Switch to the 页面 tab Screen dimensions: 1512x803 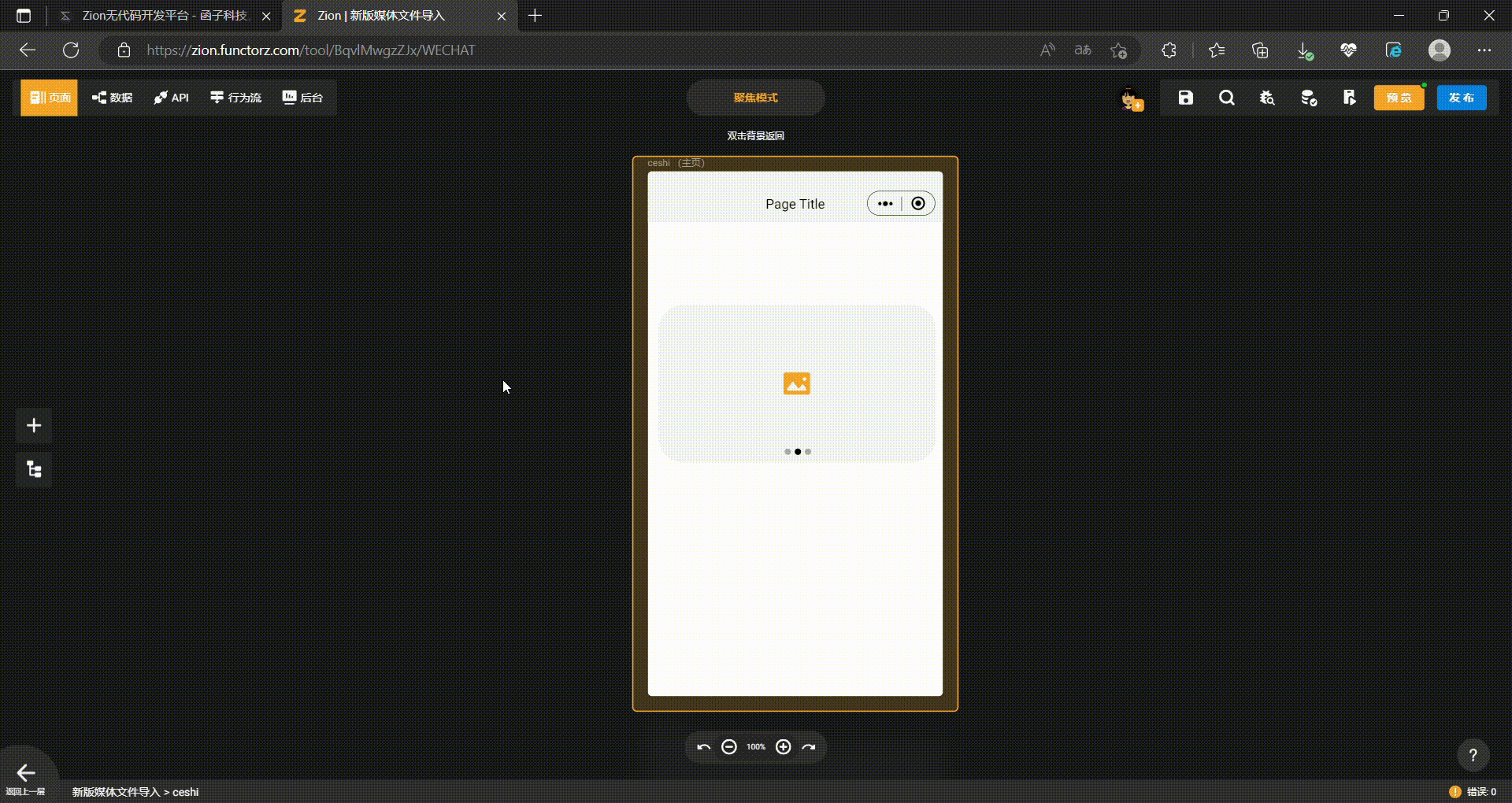50,98
